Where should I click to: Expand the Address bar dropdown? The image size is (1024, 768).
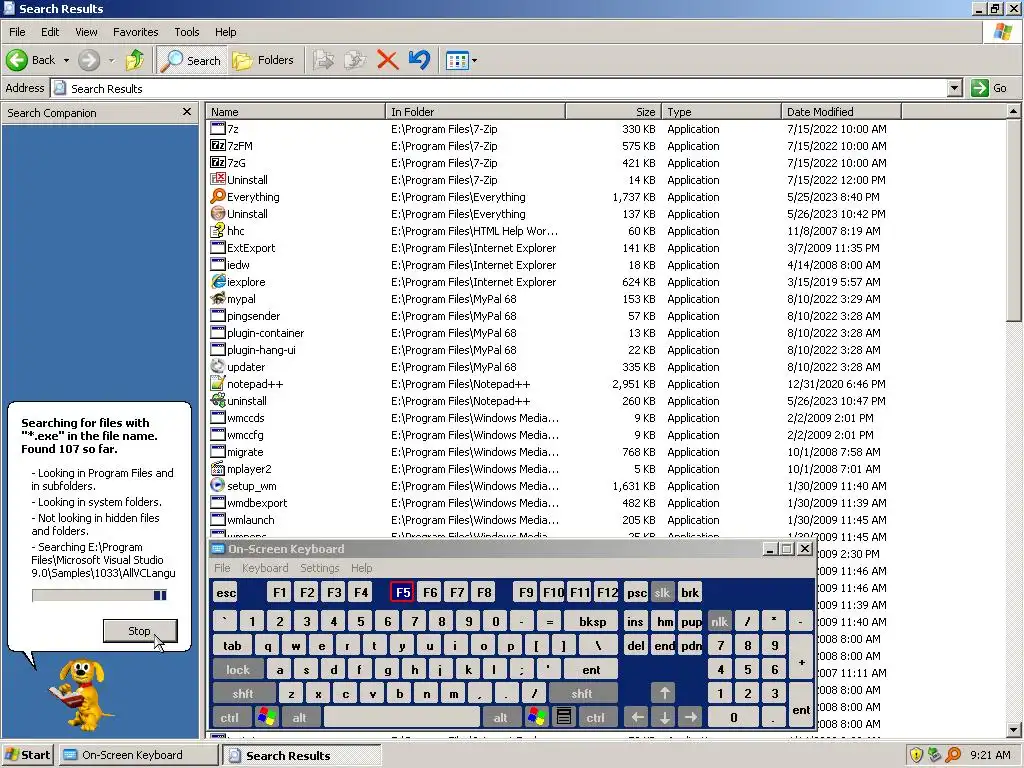955,88
